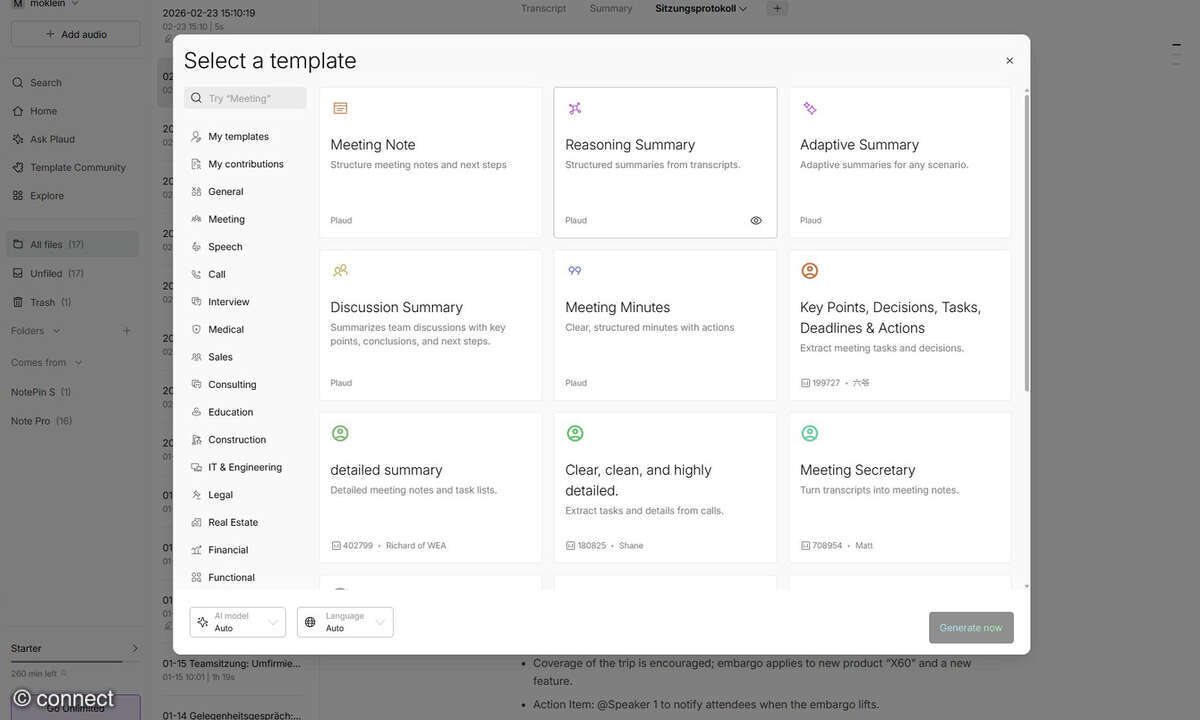Click the Explore icon in the sidebar
Image resolution: width=1200 pixels, height=720 pixels.
16,195
